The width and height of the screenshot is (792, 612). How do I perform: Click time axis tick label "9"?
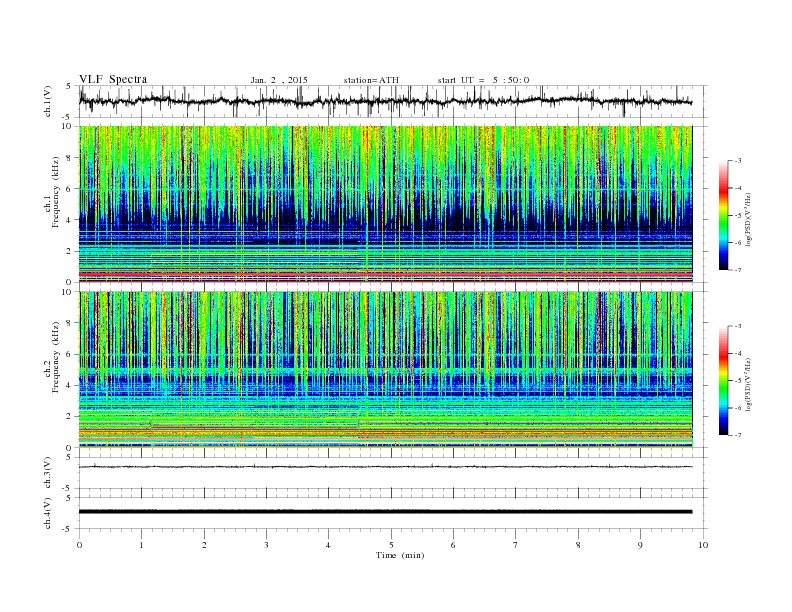coord(640,545)
